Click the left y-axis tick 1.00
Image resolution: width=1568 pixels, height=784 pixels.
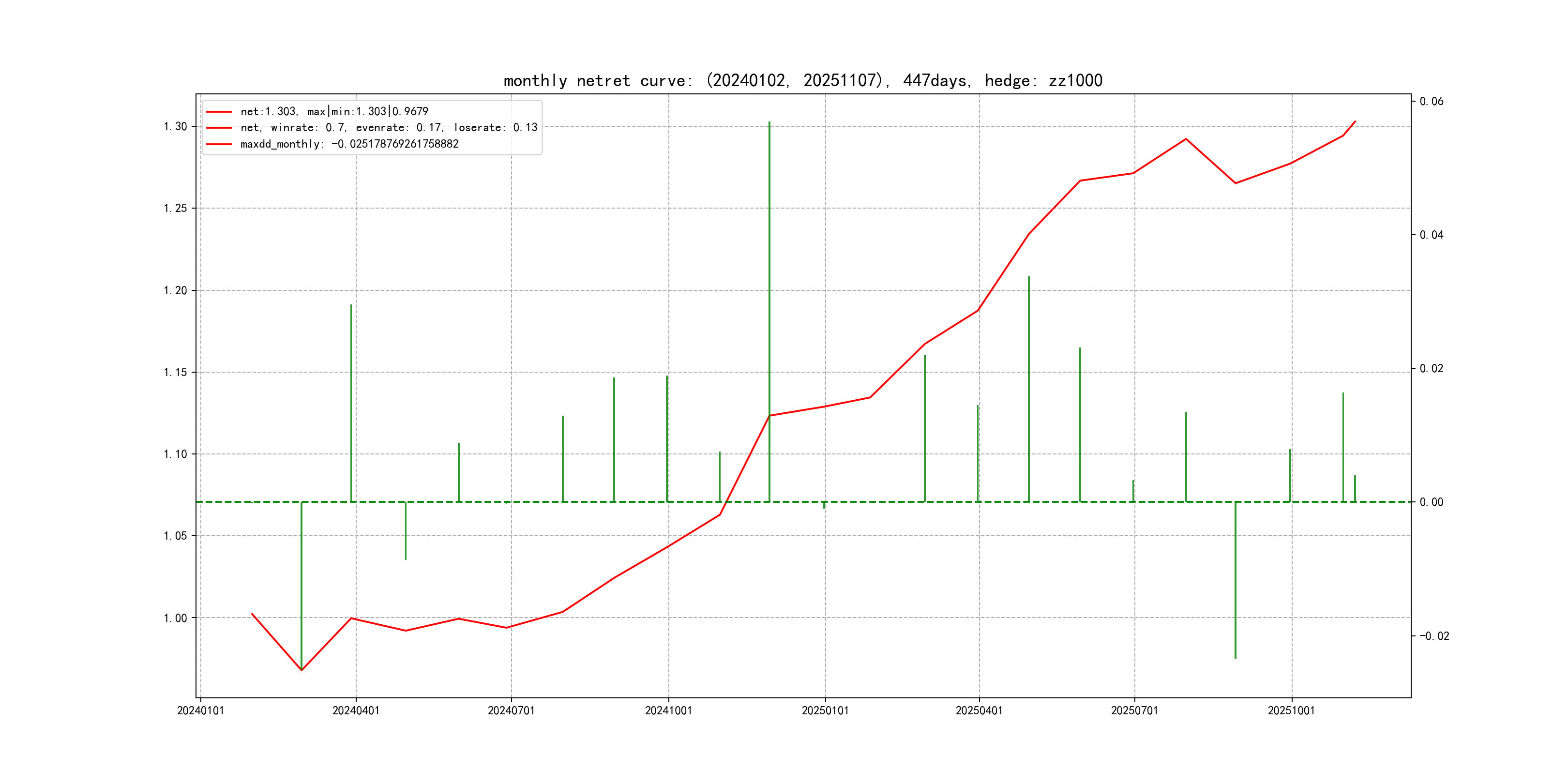click(x=175, y=618)
